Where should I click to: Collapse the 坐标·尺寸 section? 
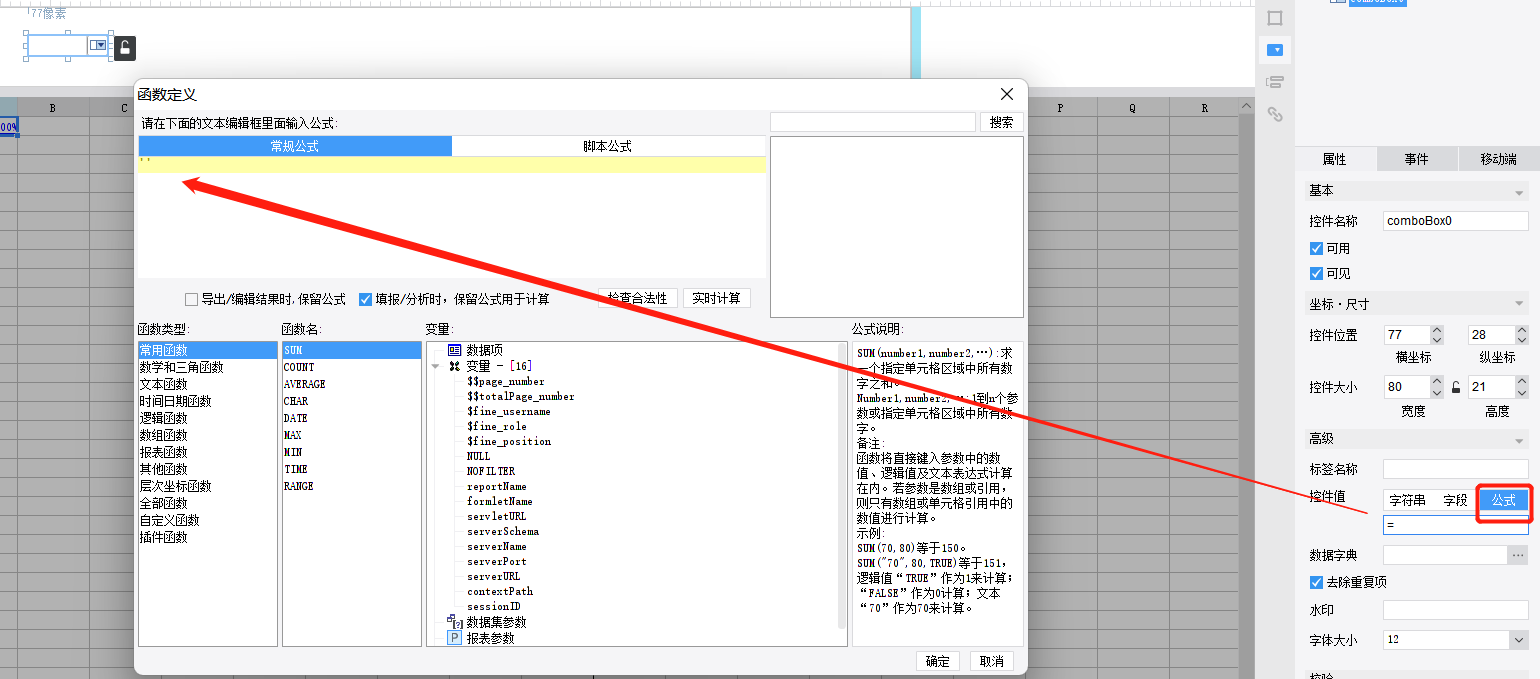click(1519, 304)
